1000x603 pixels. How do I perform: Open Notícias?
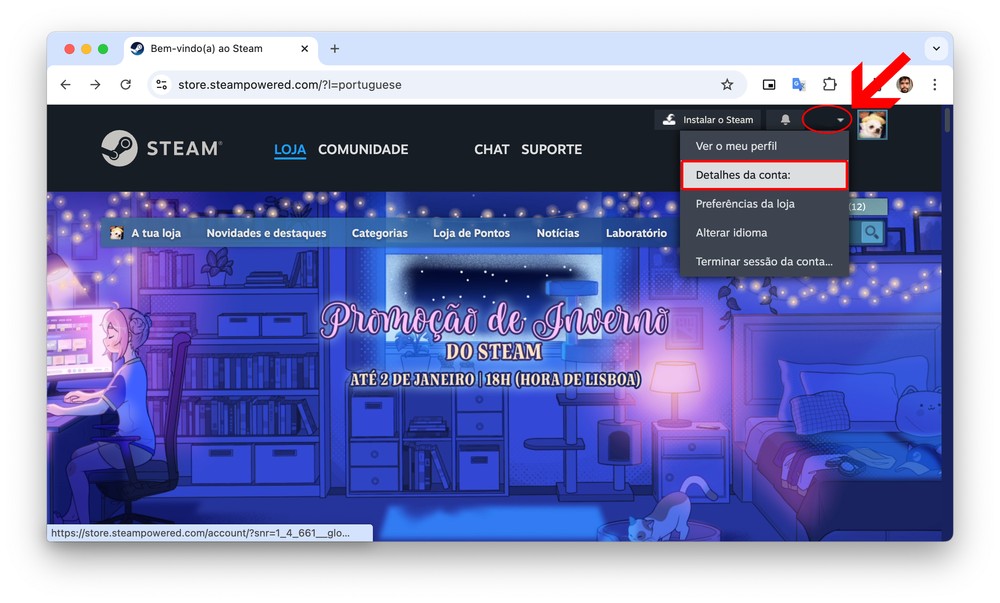[558, 233]
